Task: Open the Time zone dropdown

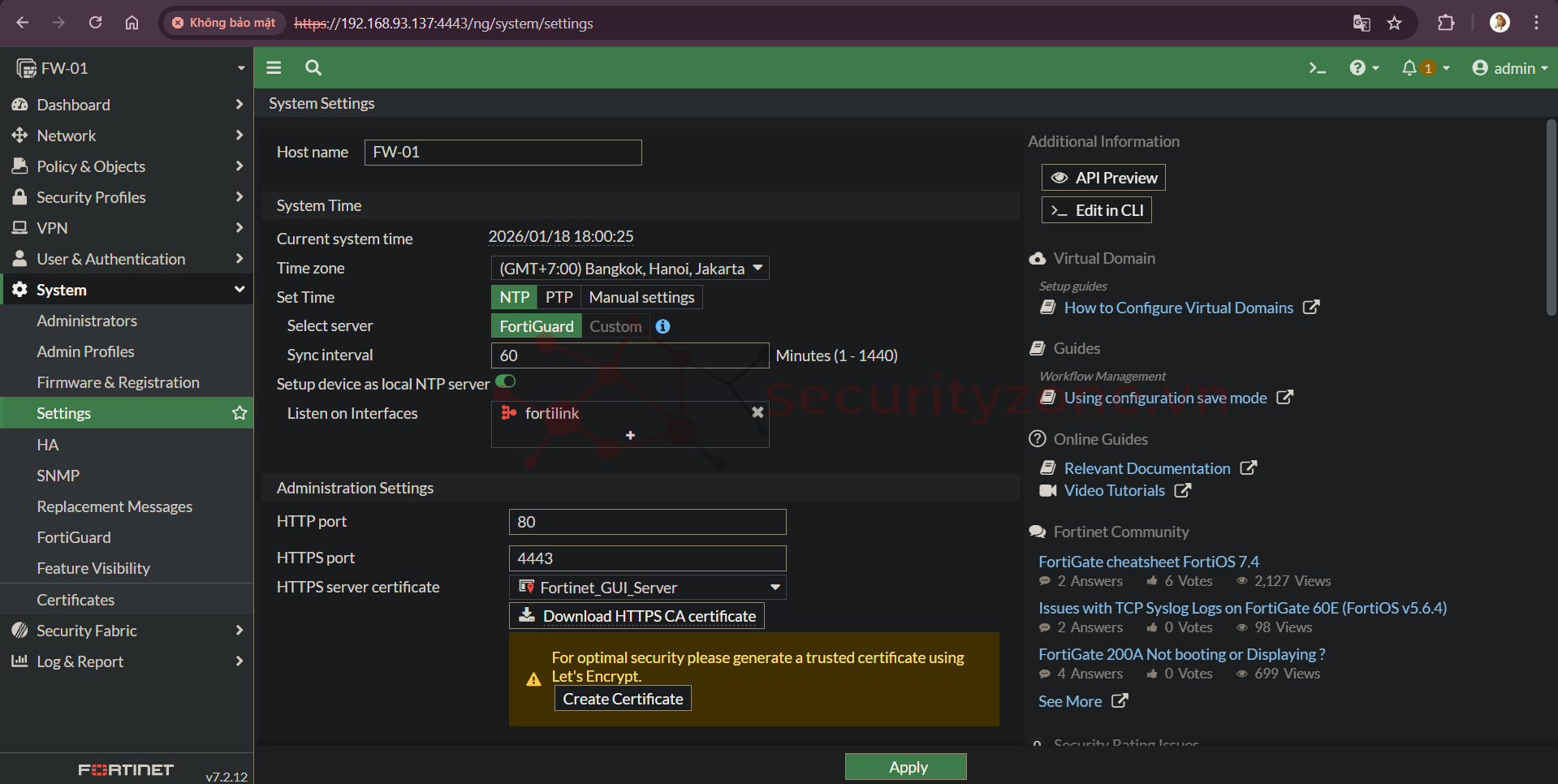Action: pyautogui.click(x=630, y=268)
